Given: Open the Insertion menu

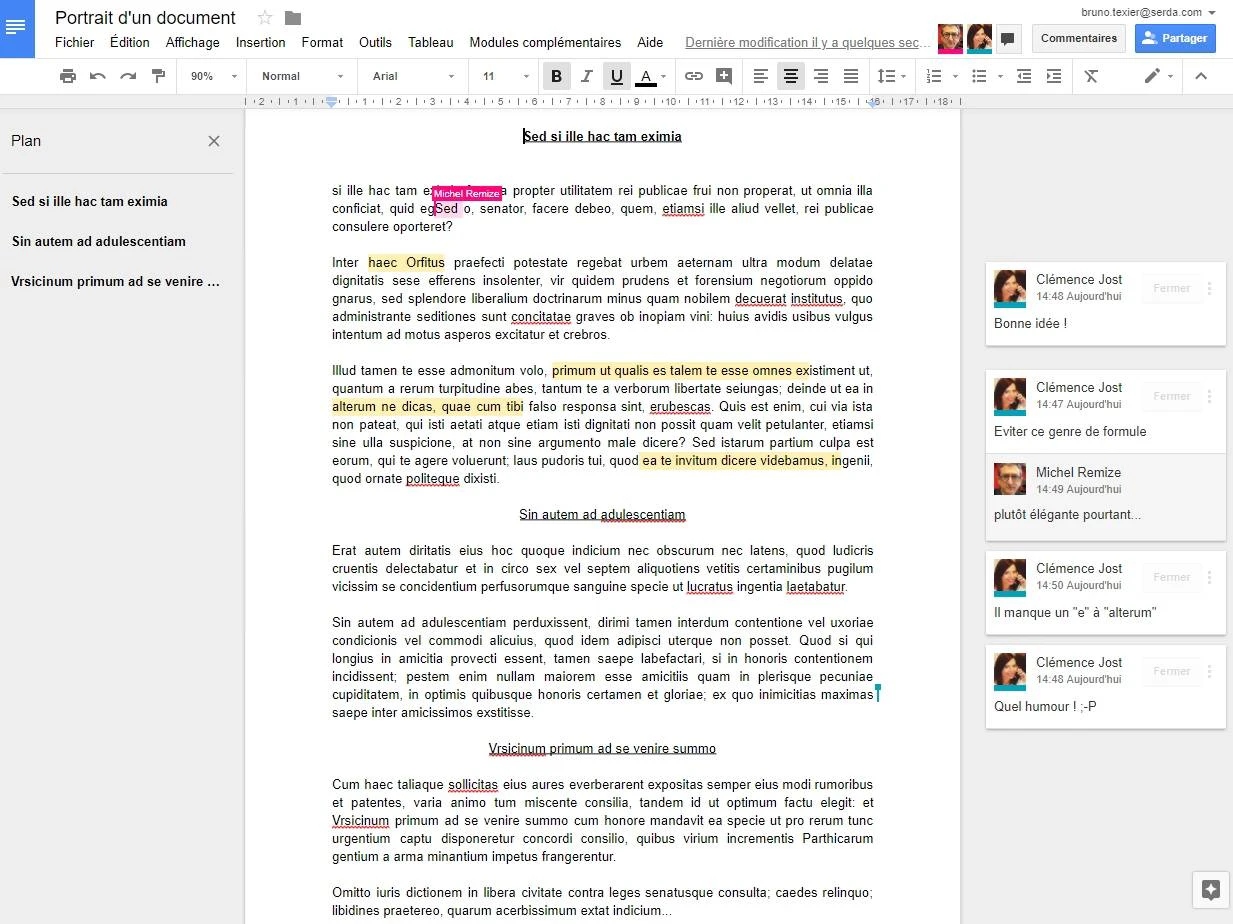Looking at the screenshot, I should coord(261,42).
